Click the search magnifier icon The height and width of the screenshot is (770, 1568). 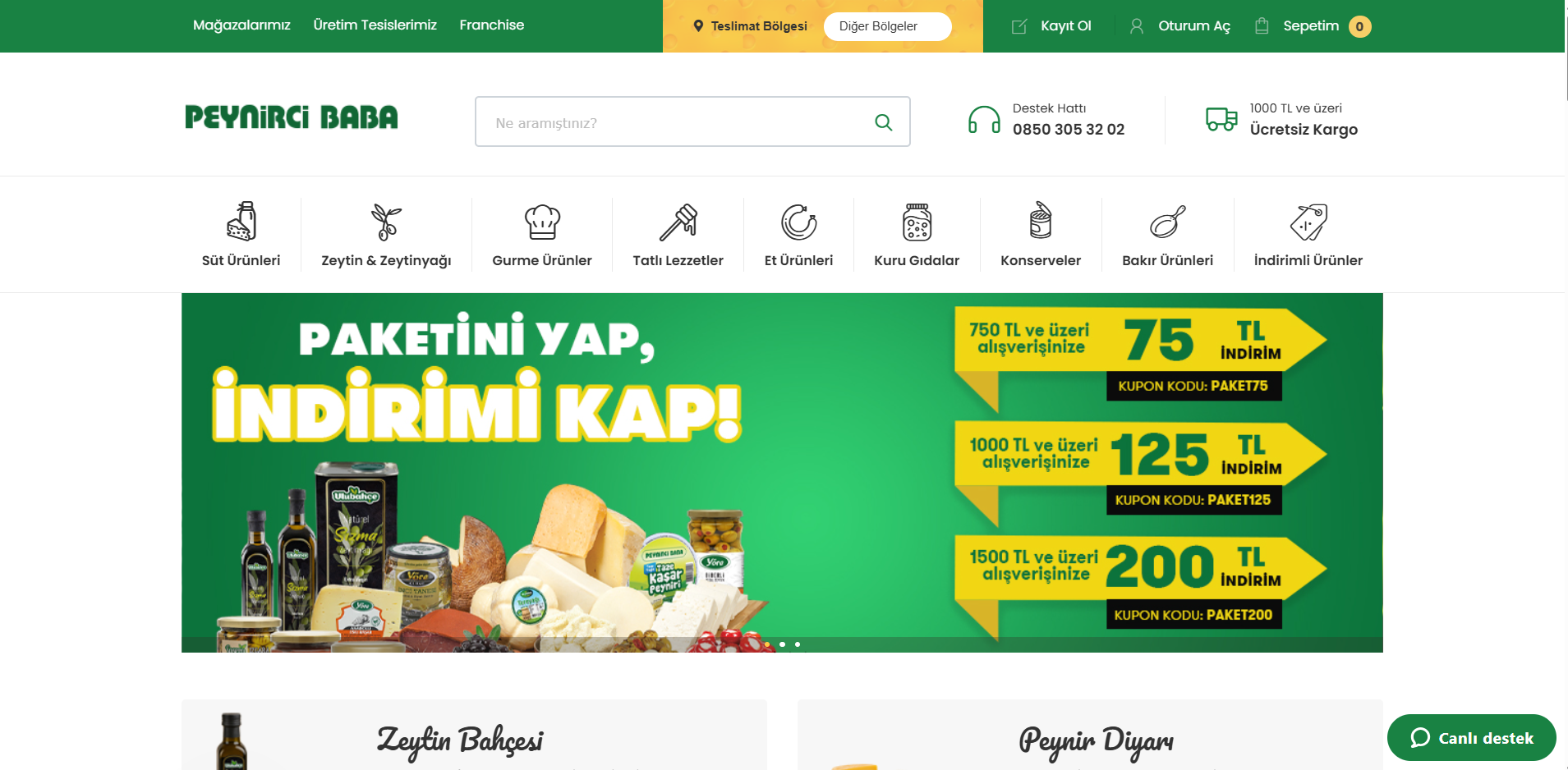tap(884, 122)
